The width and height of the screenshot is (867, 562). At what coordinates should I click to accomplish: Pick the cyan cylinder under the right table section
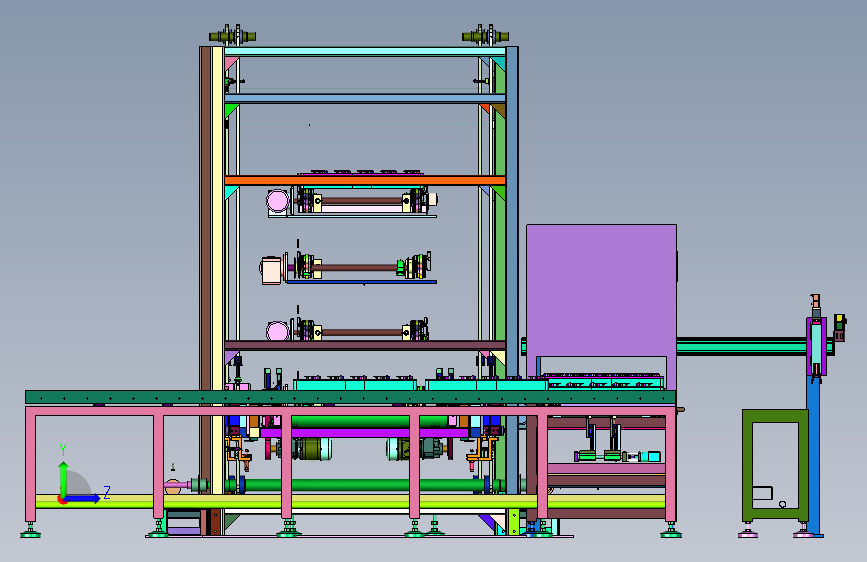tap(654, 456)
